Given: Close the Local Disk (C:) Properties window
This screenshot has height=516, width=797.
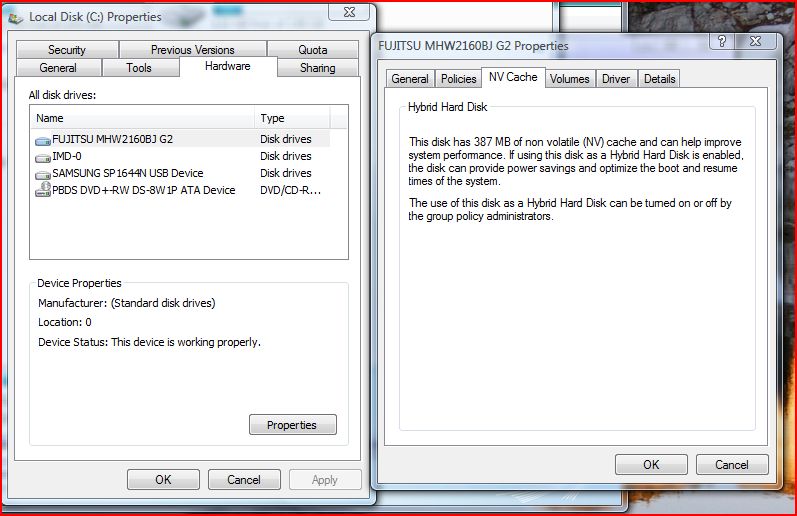Looking at the screenshot, I should [x=349, y=12].
